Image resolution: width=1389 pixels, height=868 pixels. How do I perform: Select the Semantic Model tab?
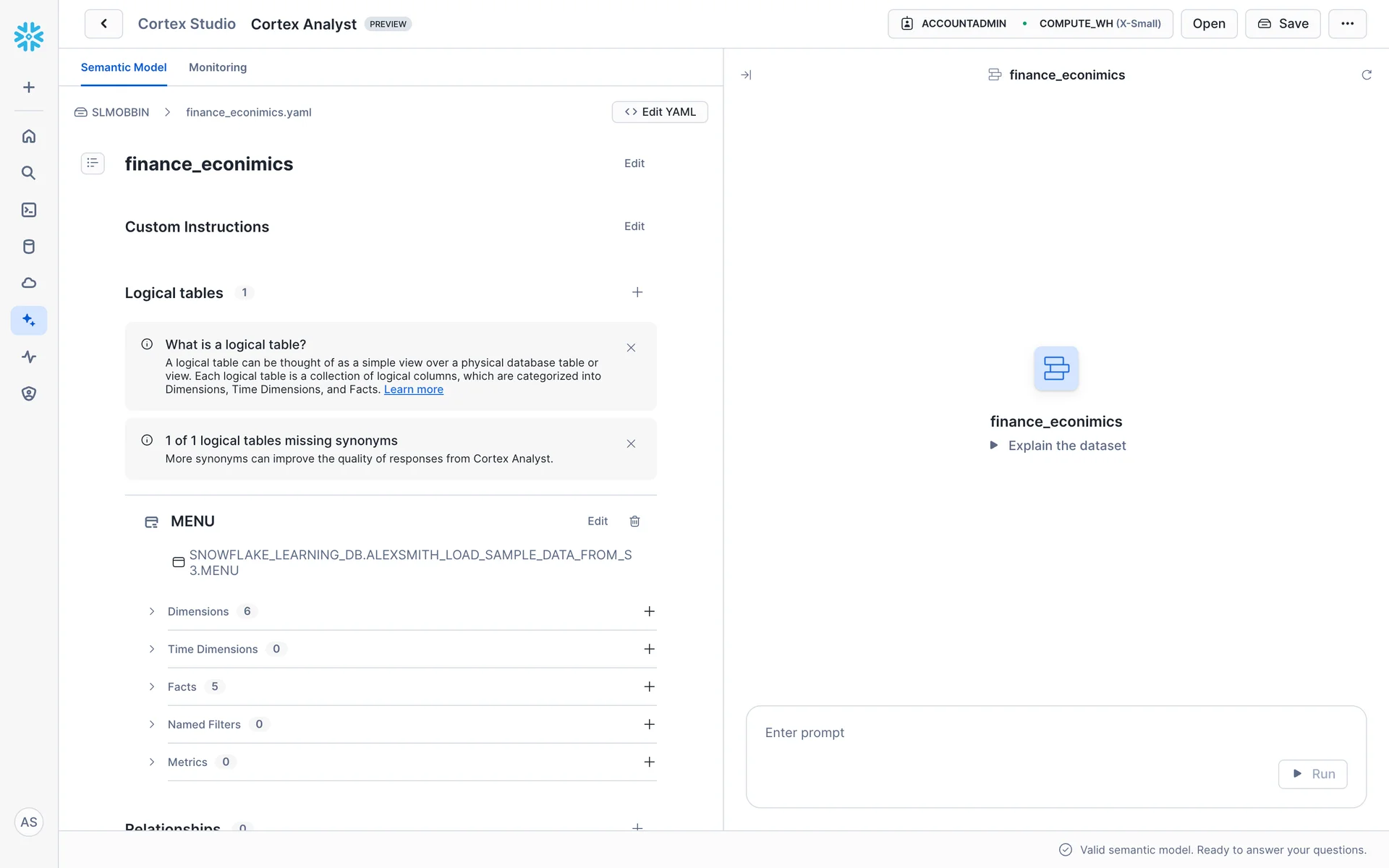(x=124, y=67)
